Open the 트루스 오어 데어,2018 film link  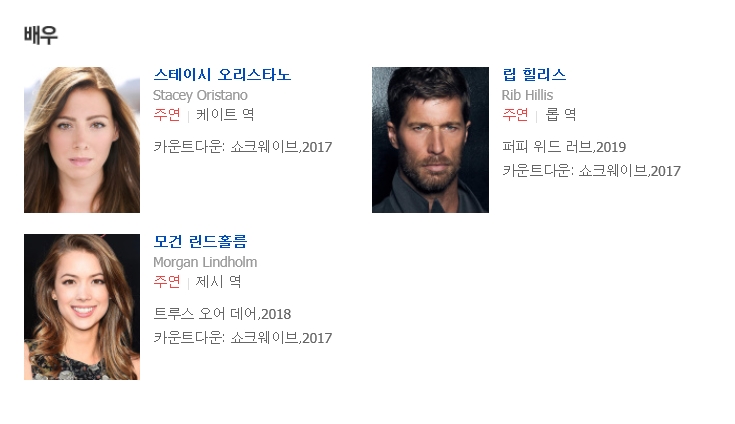pyautogui.click(x=222, y=314)
